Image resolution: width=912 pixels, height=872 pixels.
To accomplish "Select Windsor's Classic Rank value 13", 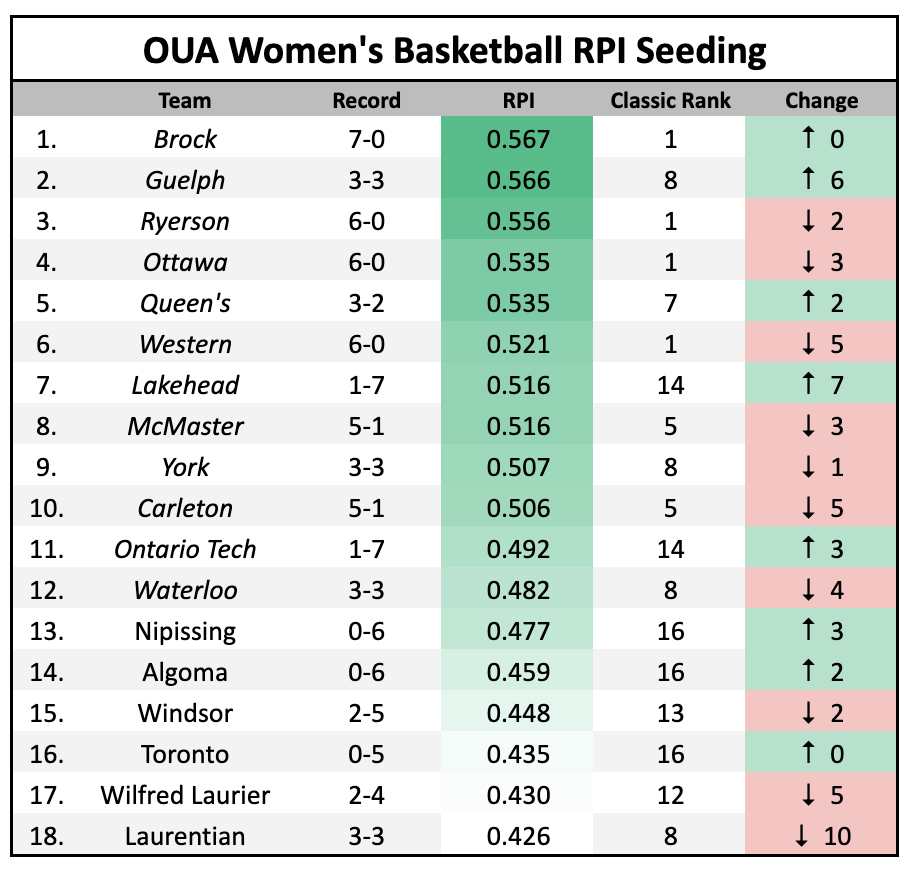I will 670,714.
